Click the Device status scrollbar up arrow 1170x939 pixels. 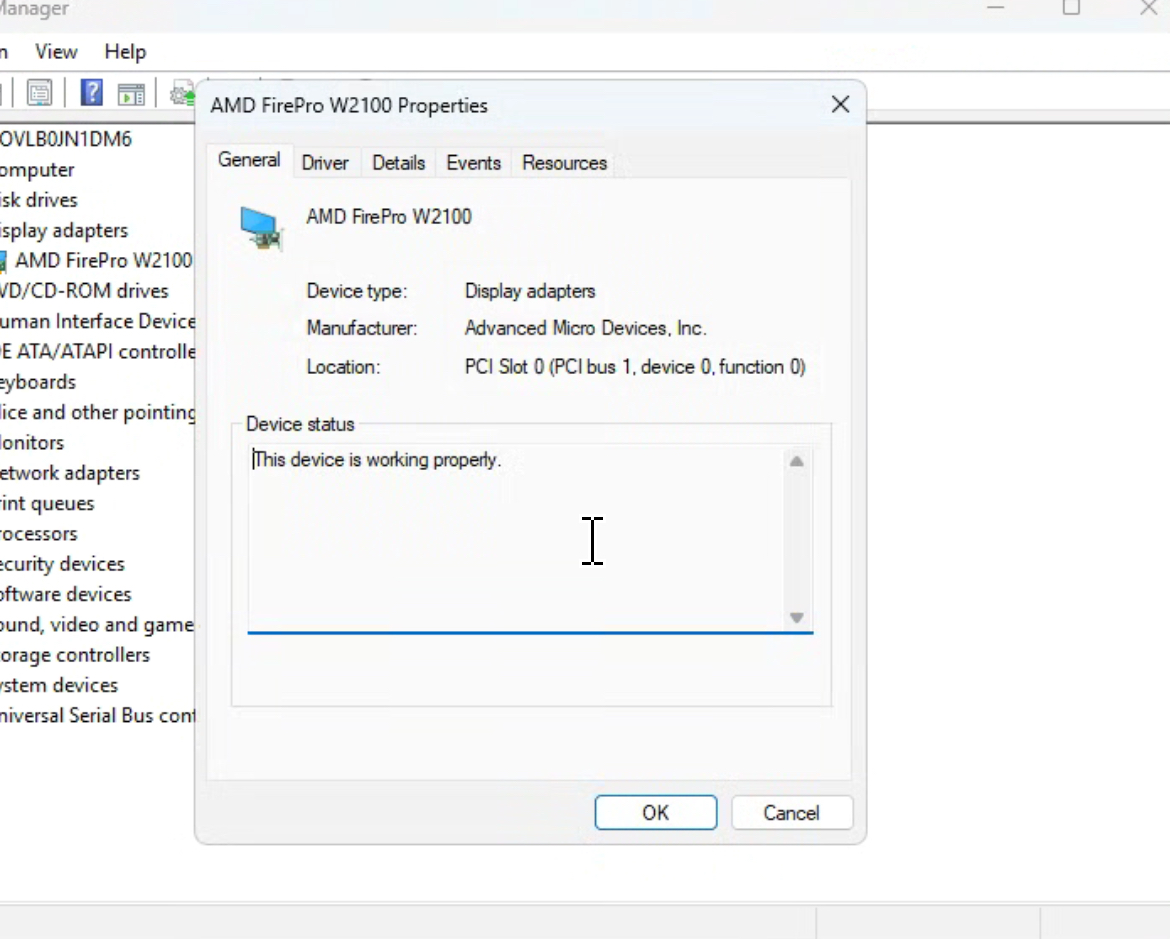(x=797, y=462)
